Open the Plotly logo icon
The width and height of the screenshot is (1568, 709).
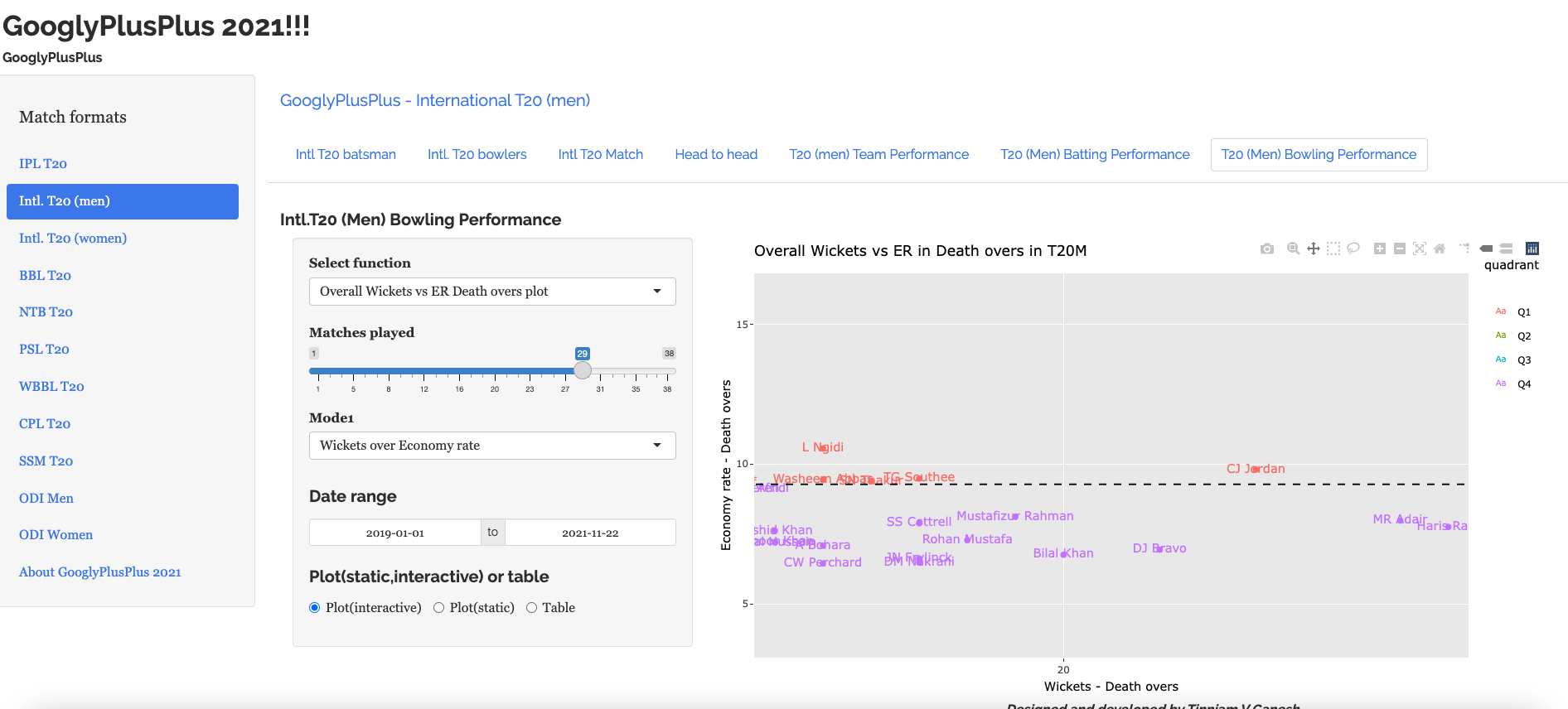pos(1532,248)
